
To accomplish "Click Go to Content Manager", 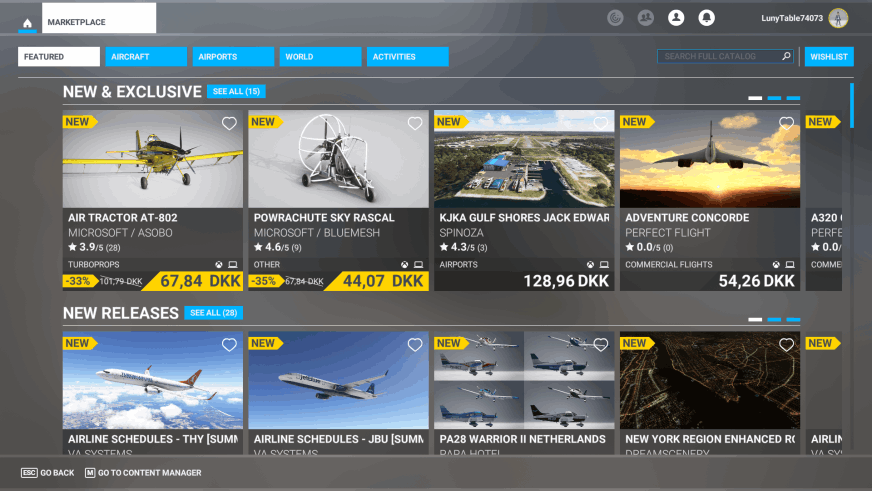I will (143, 473).
